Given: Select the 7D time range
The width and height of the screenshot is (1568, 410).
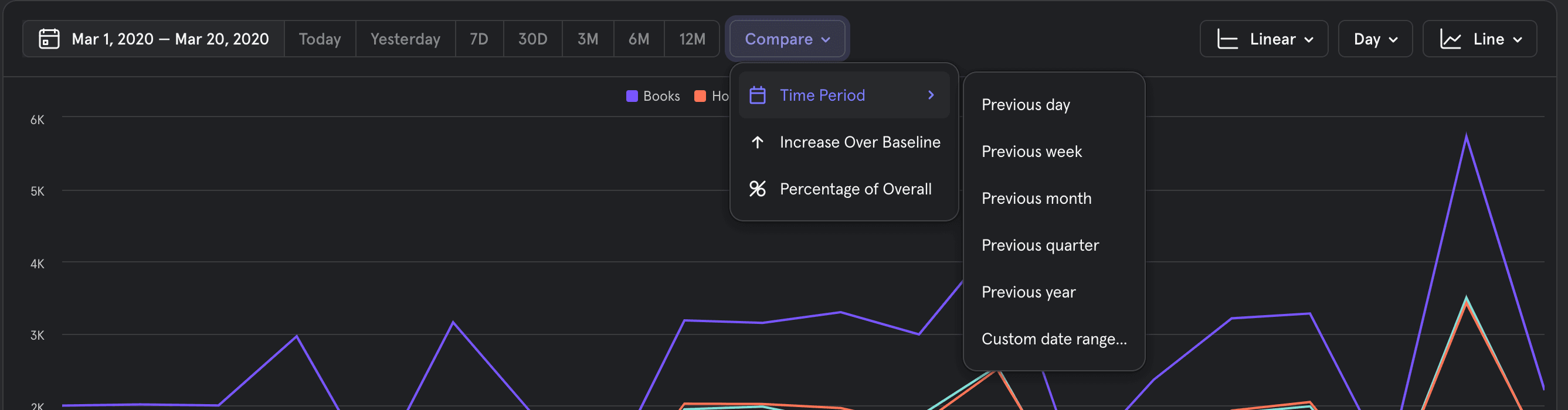Looking at the screenshot, I should pos(478,39).
